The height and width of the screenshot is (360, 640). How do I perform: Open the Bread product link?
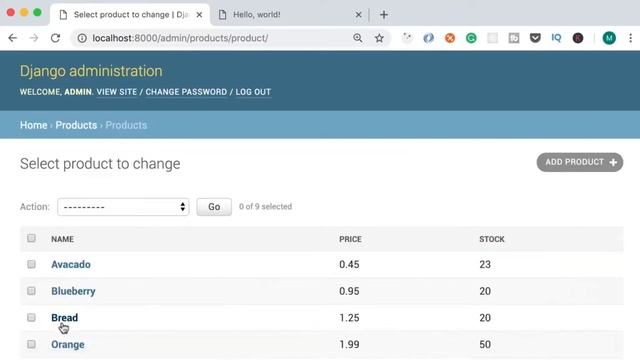point(64,318)
